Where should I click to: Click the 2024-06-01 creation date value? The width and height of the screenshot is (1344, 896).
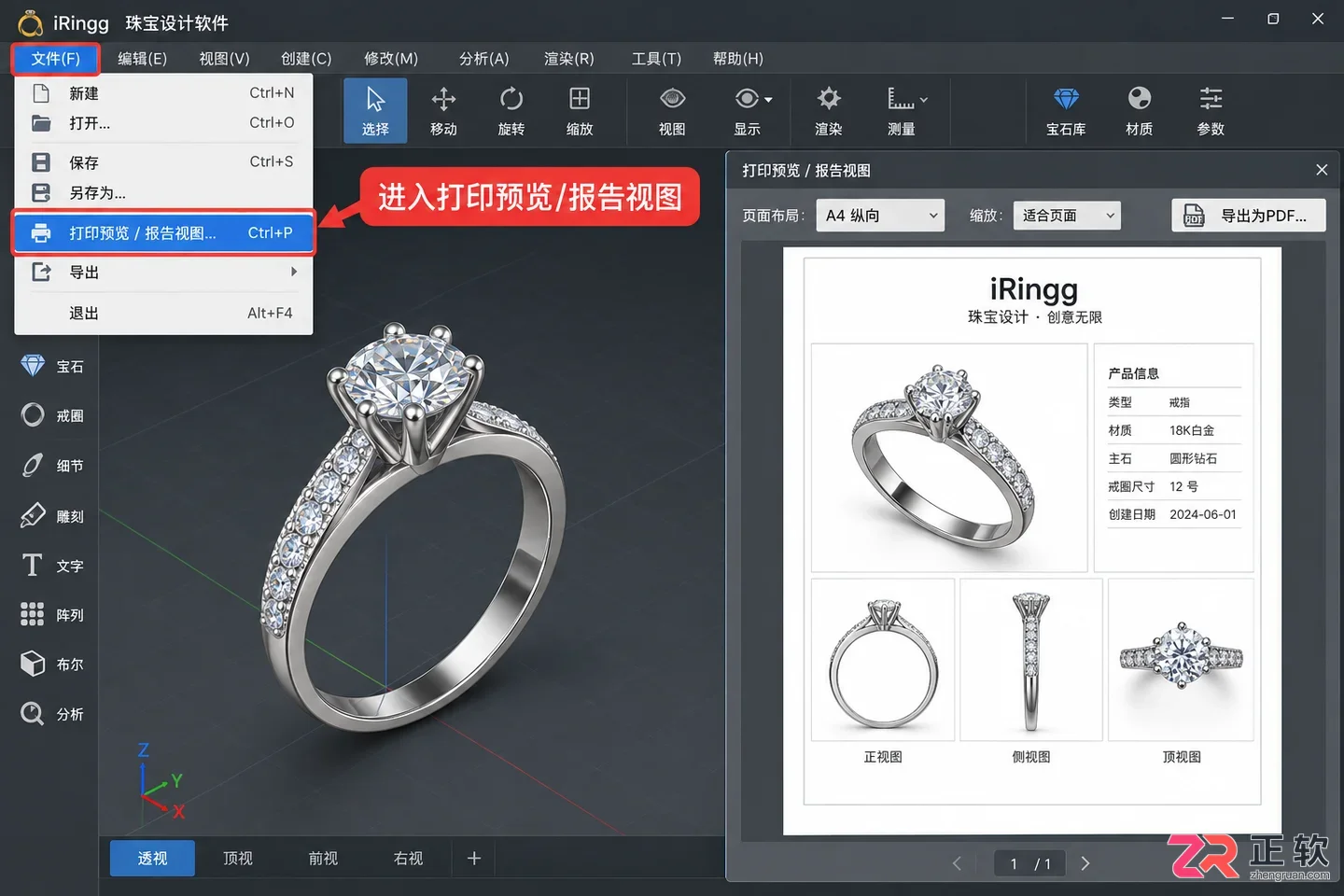tap(1203, 514)
